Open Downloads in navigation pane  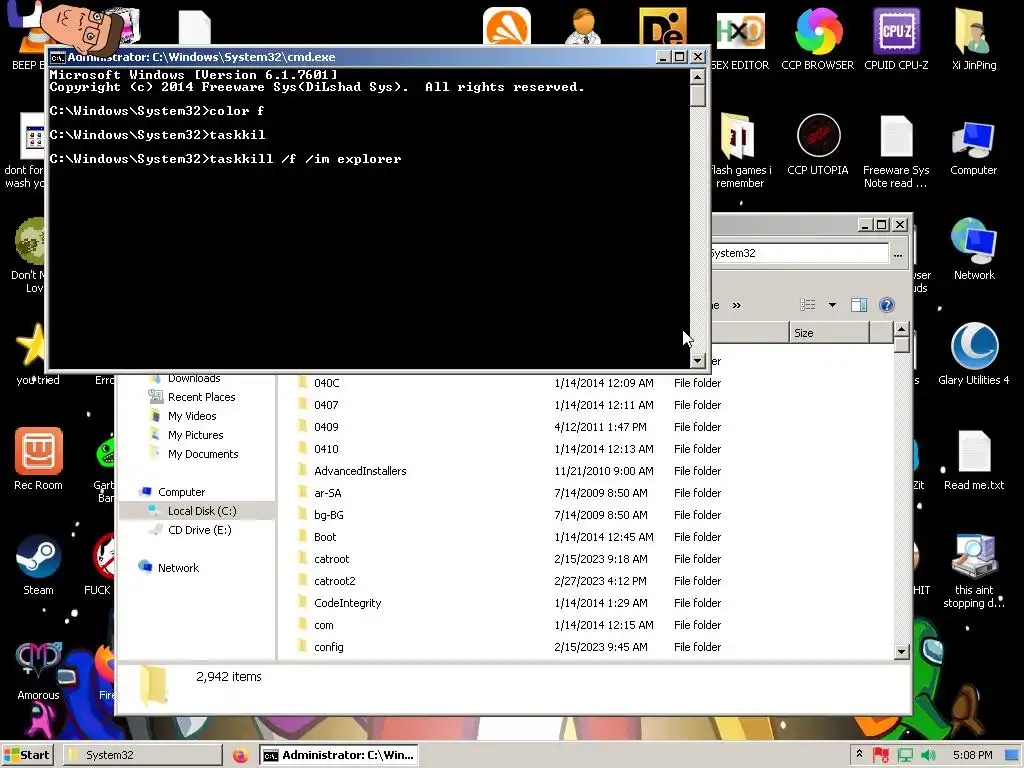(x=193, y=378)
